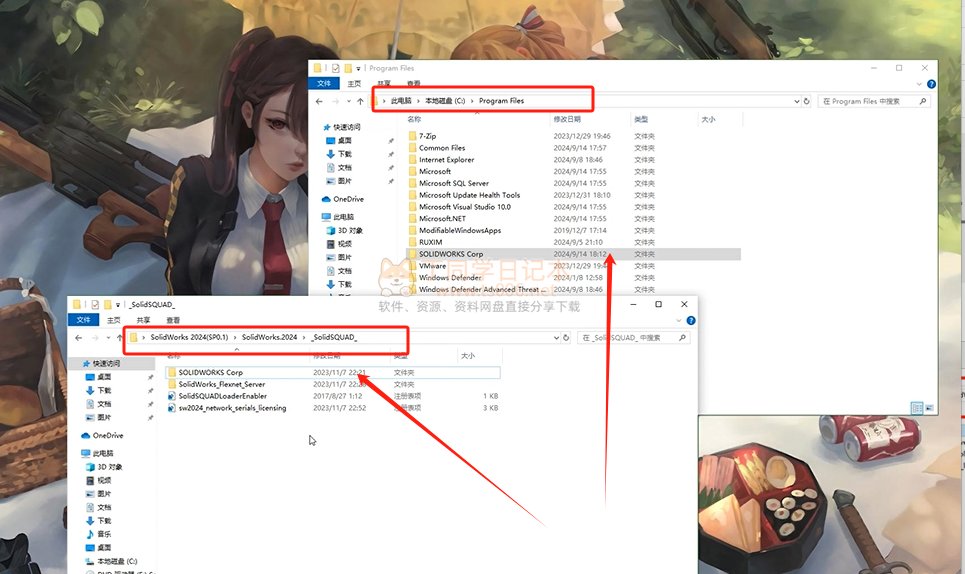Select the ModifiableWindowsApps folder
Screen dimensions: 965x574
(x=460, y=230)
